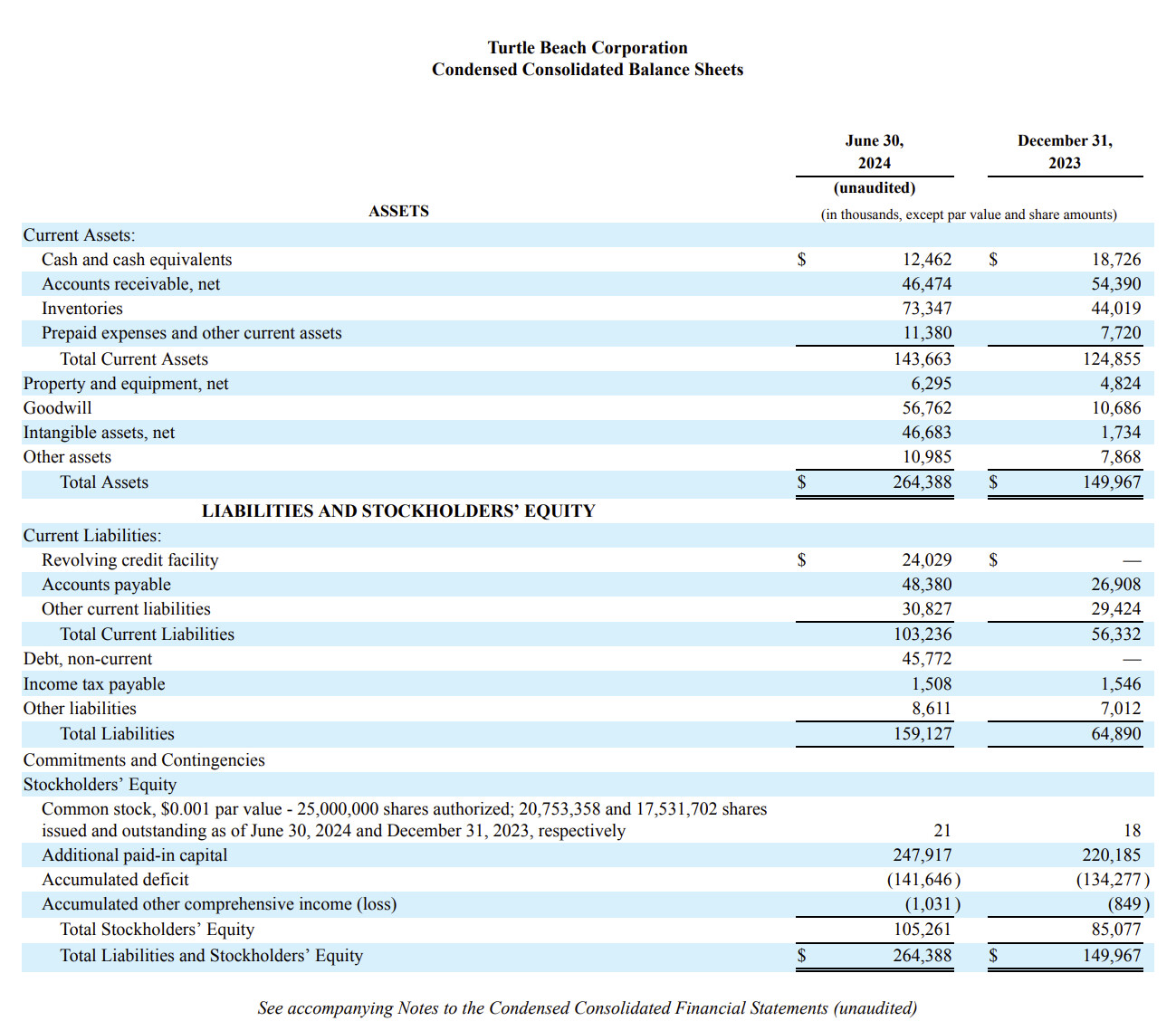This screenshot has width=1176, height=1021.
Task: Select other current liabilities value 30,827
Action: click(x=927, y=609)
